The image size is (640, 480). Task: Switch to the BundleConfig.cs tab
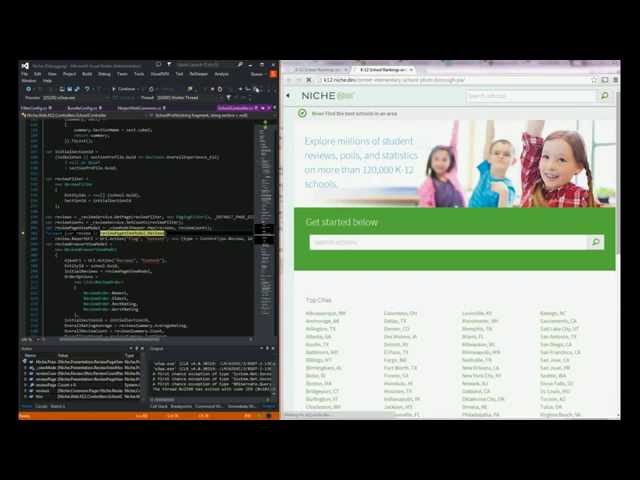[x=82, y=108]
